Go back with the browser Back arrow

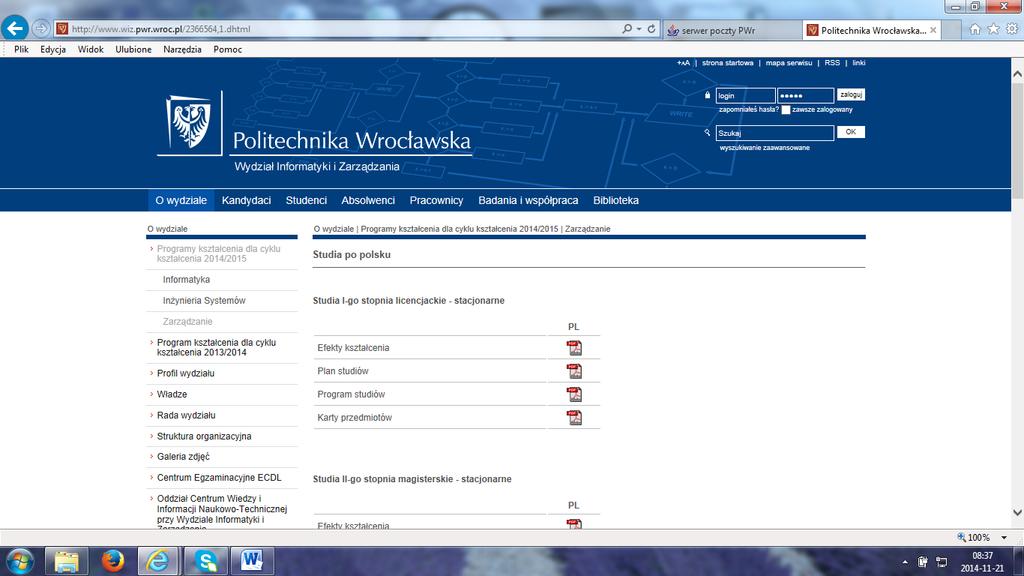pos(14,28)
